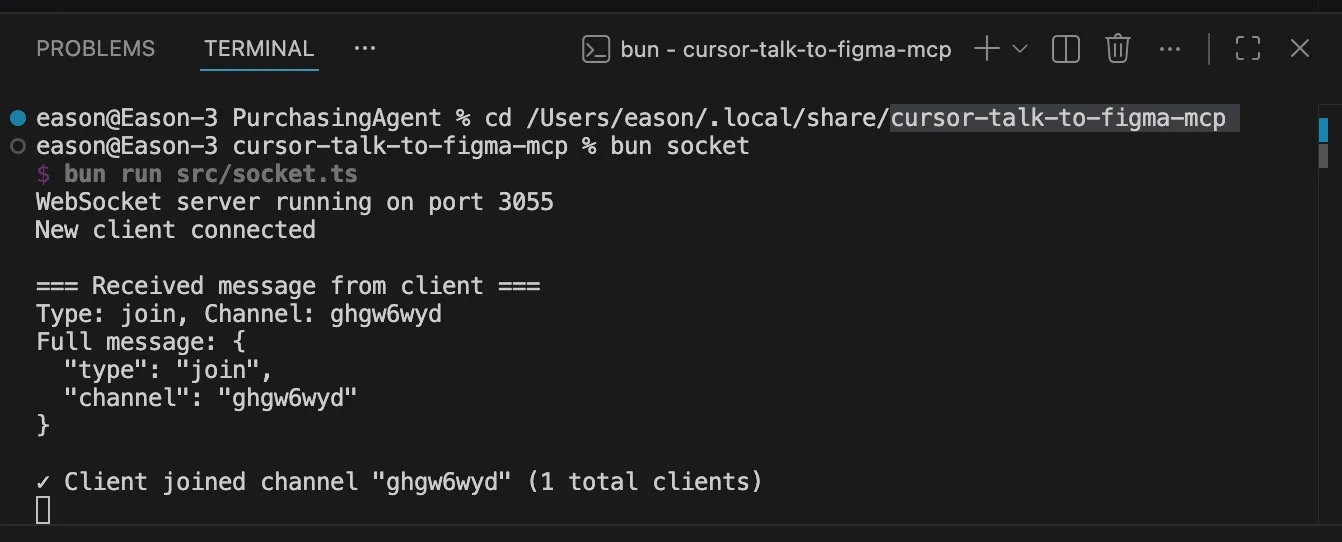Viewport: 1342px width, 542px height.
Task: Click the /Users/eason/.local/share path text
Action: [707, 118]
